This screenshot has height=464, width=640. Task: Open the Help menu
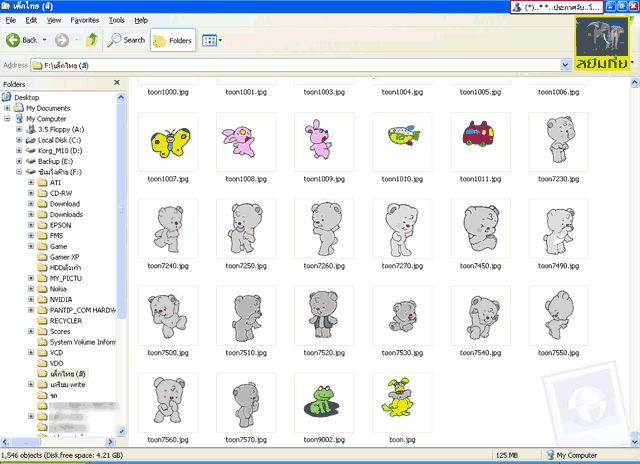tap(141, 20)
